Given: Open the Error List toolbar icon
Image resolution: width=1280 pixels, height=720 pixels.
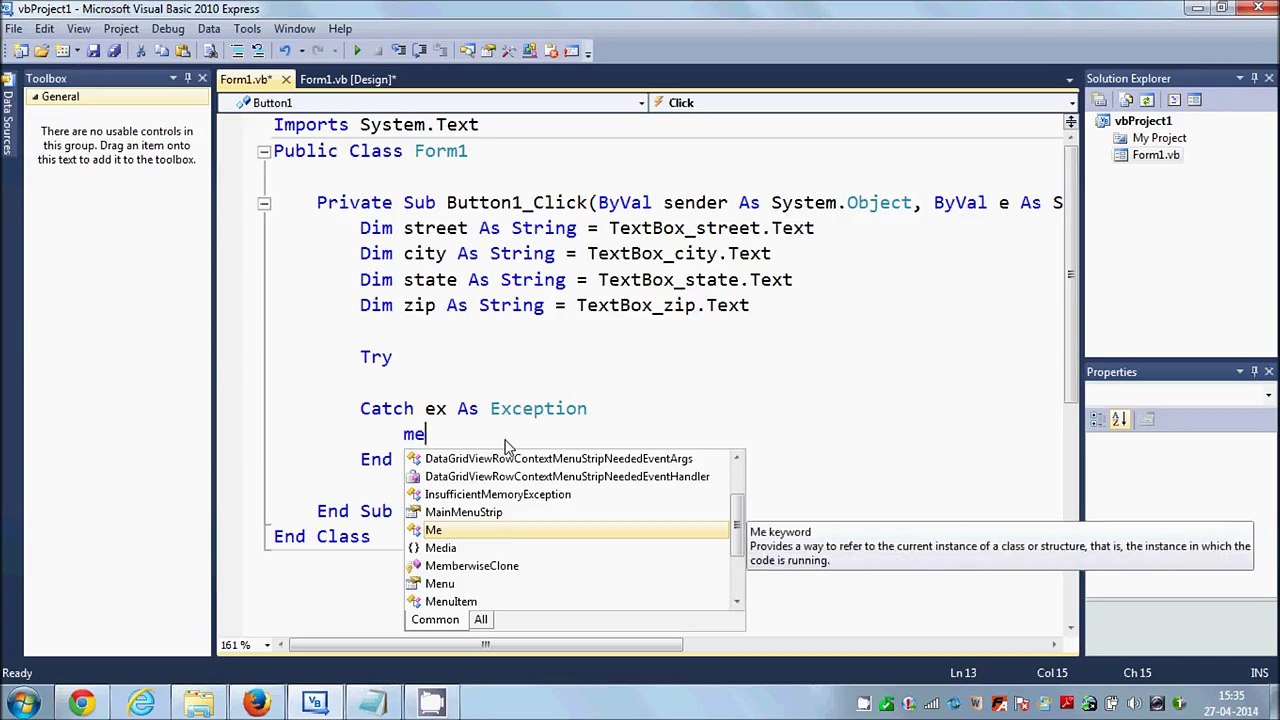Looking at the screenshot, I should click(x=551, y=50).
